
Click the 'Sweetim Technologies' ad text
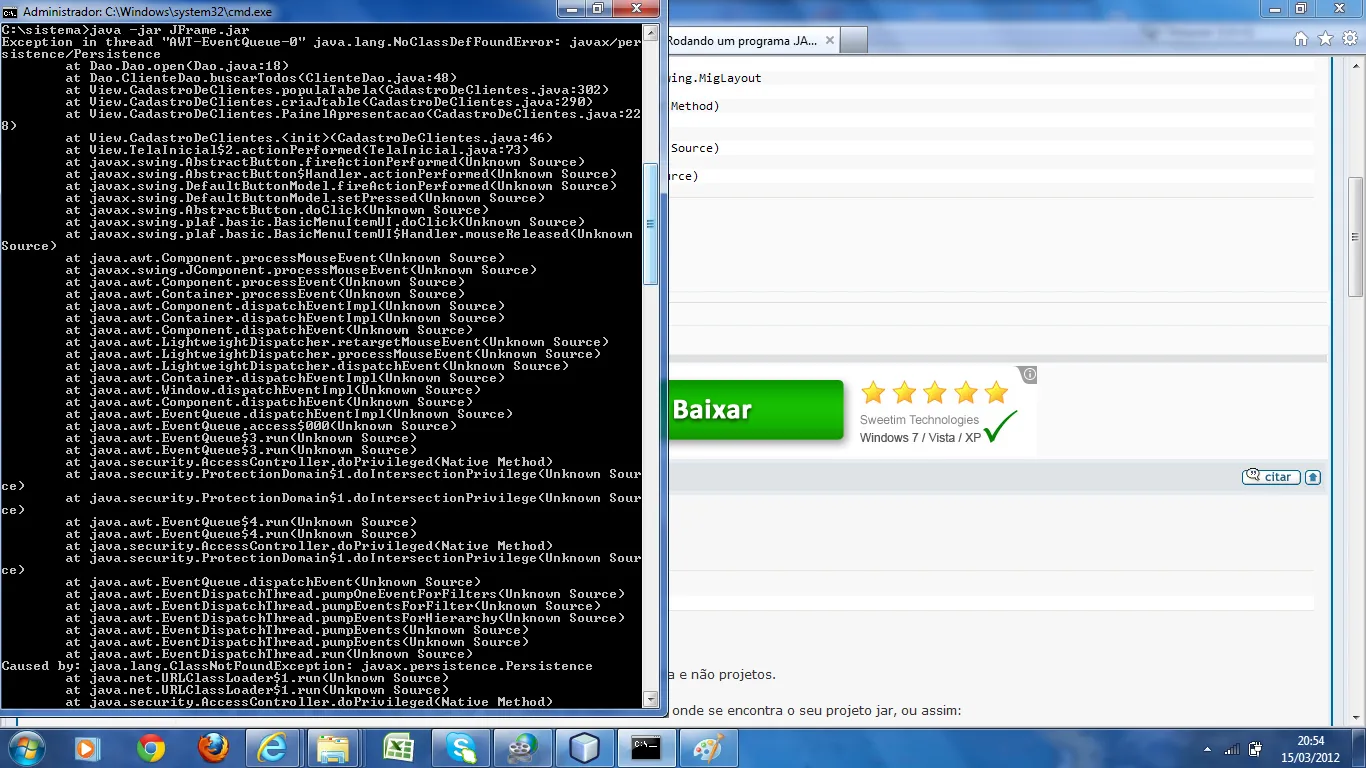[x=919, y=420]
